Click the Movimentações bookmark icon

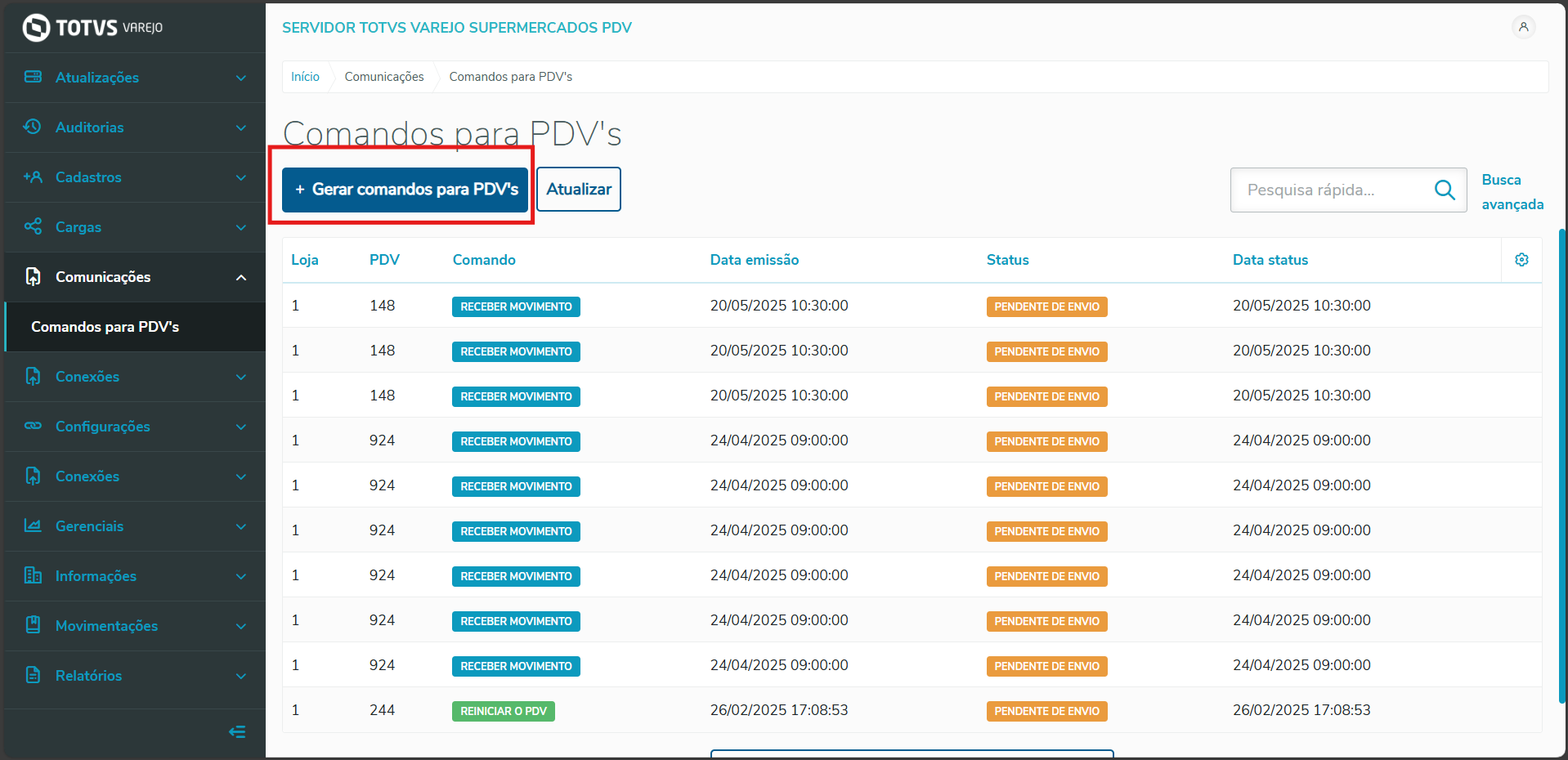pyautogui.click(x=33, y=625)
